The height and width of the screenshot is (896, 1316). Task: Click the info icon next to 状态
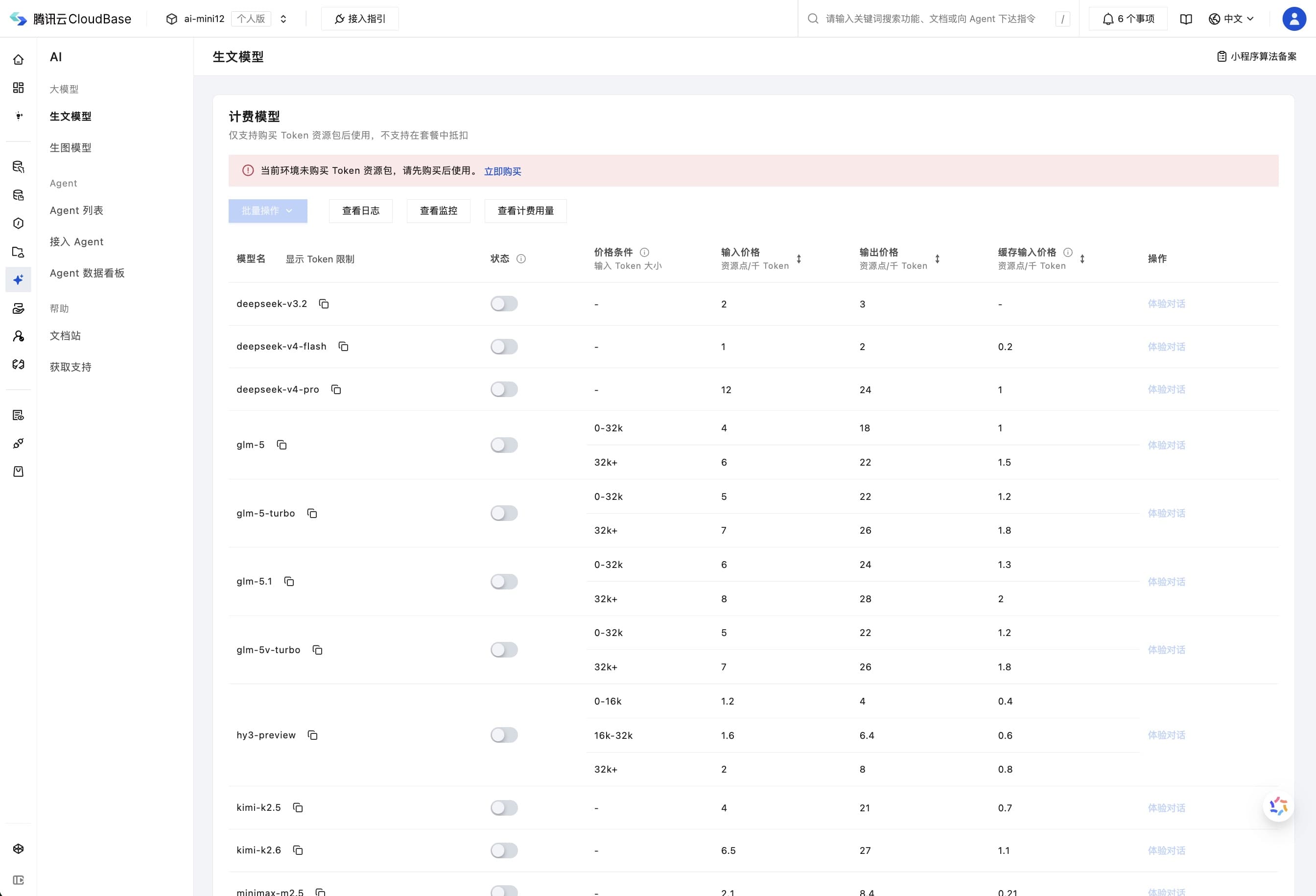point(521,259)
